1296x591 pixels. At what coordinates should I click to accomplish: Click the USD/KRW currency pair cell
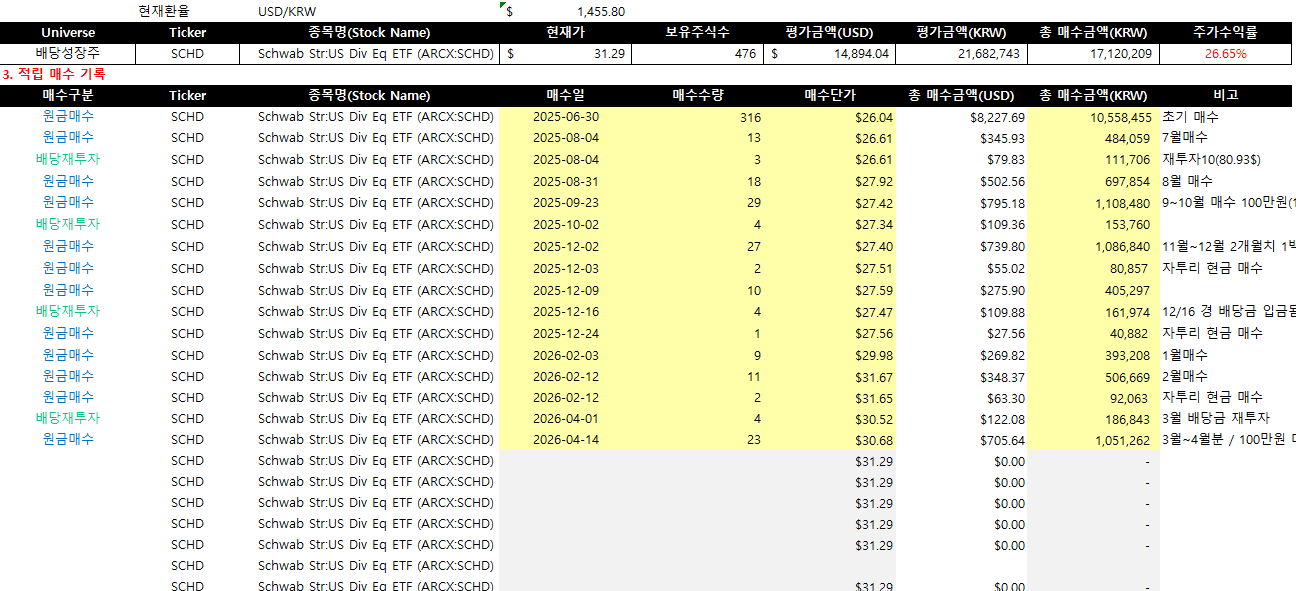[x=287, y=11]
